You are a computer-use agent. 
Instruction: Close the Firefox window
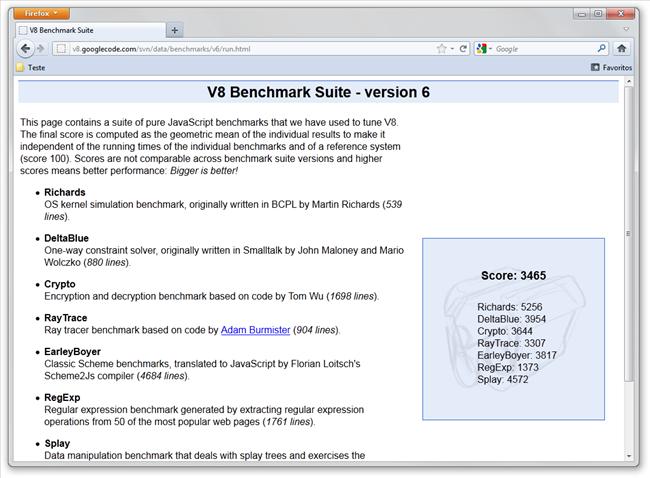coord(621,14)
